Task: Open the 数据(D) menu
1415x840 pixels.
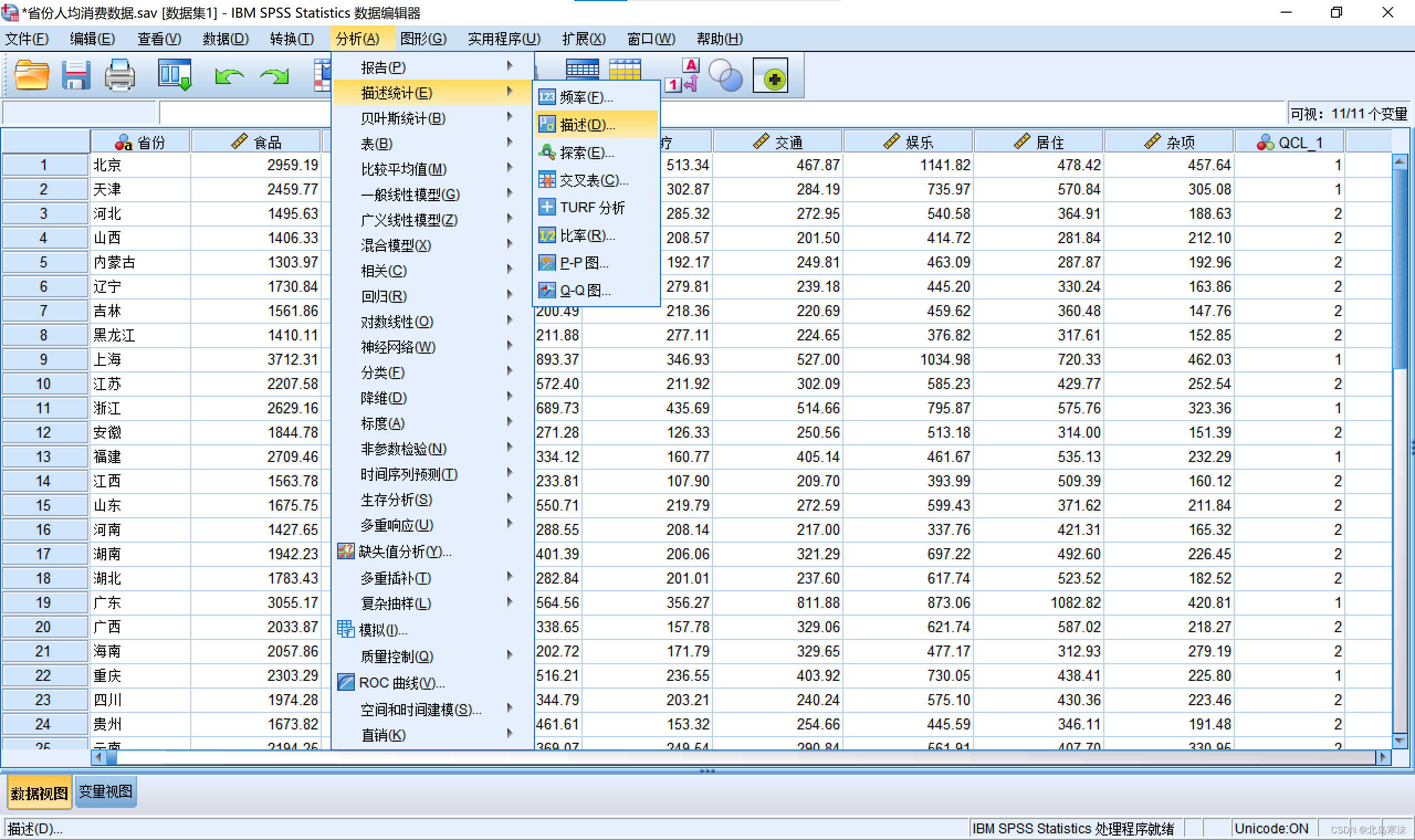Action: point(226,39)
